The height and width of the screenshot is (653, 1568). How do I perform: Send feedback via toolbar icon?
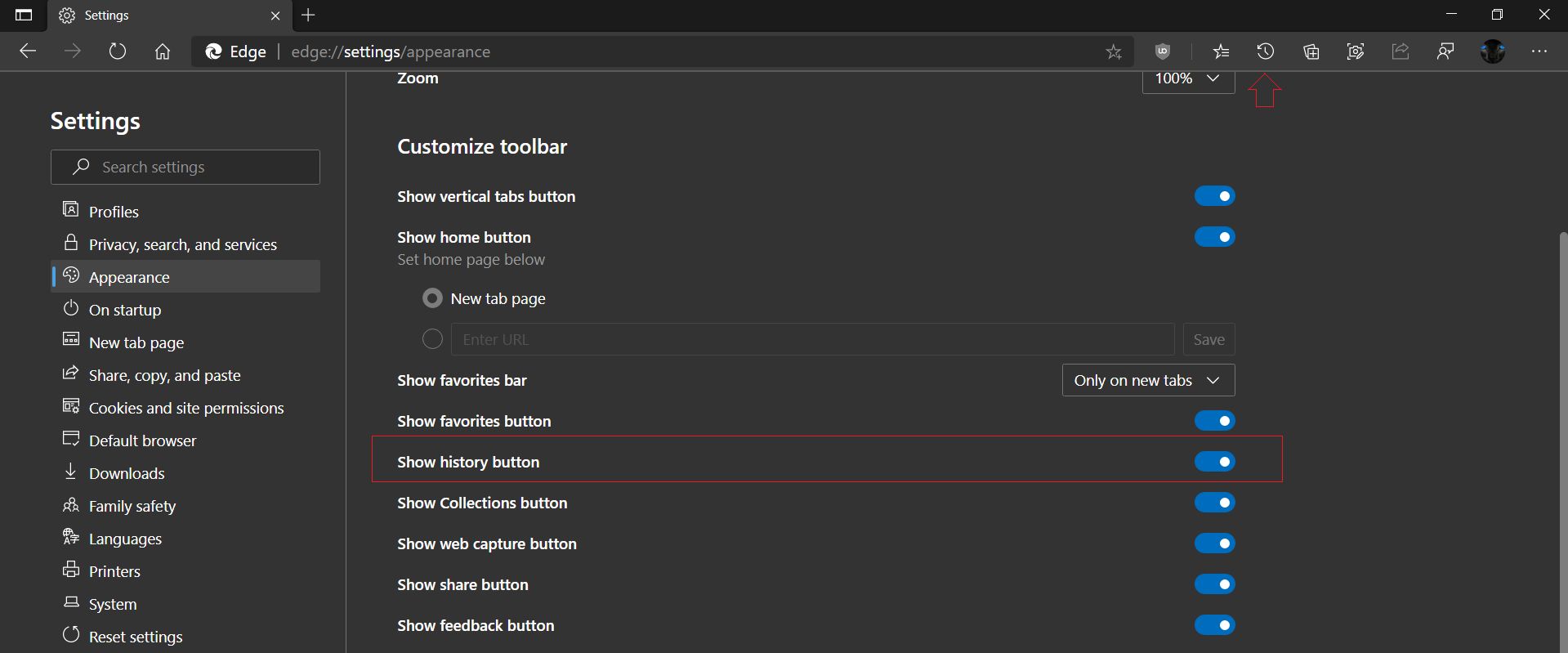[x=1445, y=51]
